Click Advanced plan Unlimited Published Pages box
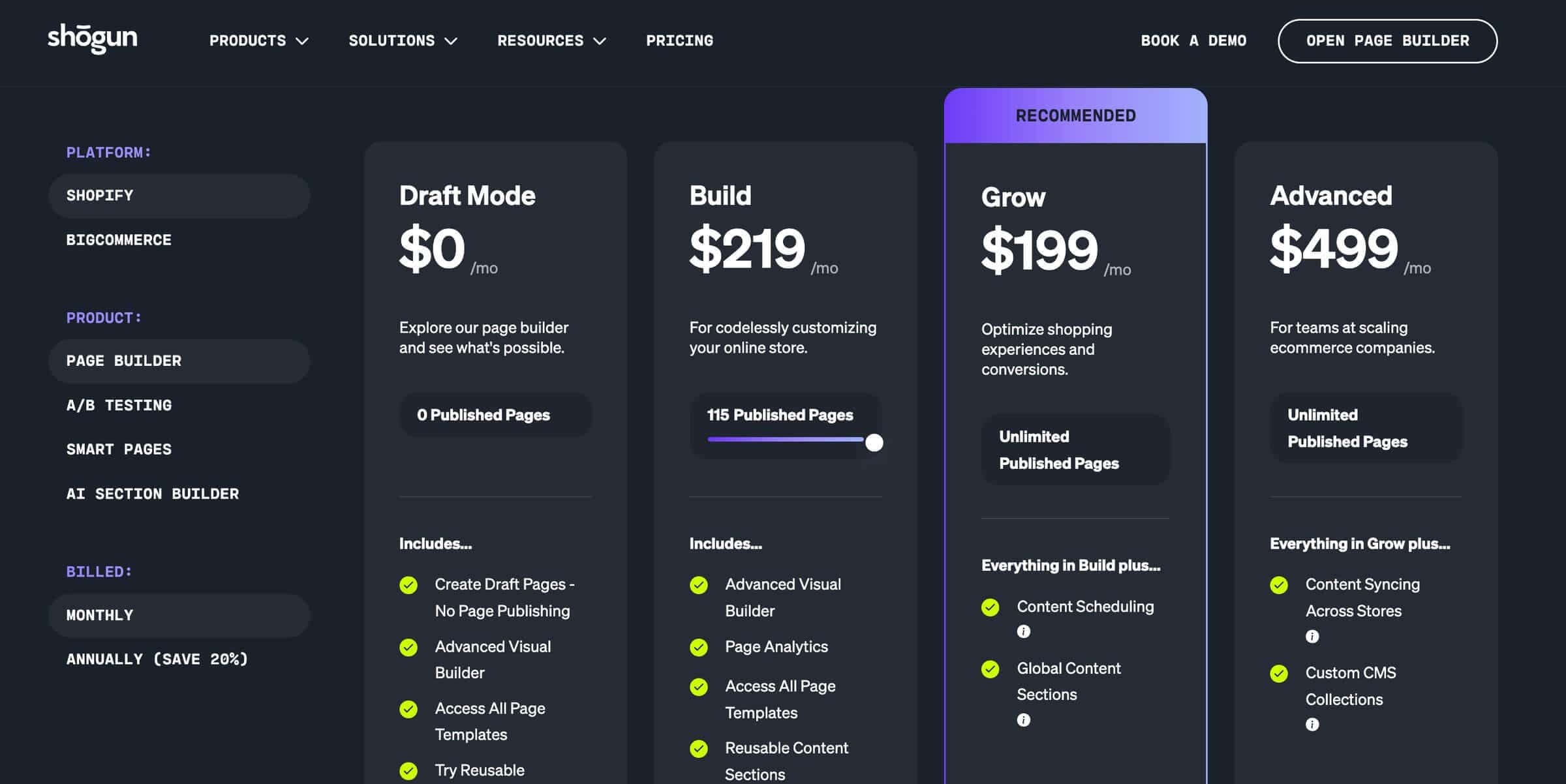 pyautogui.click(x=1366, y=428)
